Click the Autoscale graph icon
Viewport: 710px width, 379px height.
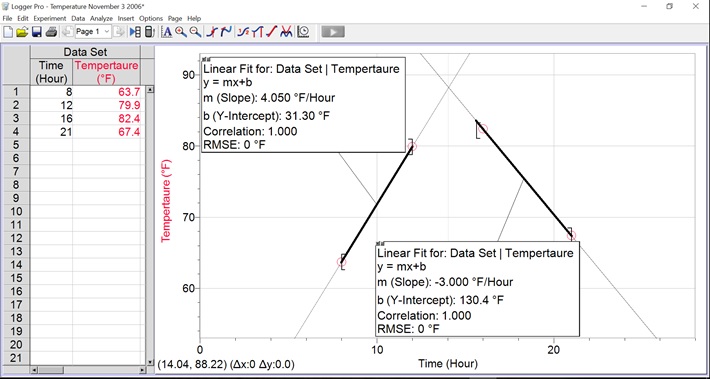[x=167, y=32]
